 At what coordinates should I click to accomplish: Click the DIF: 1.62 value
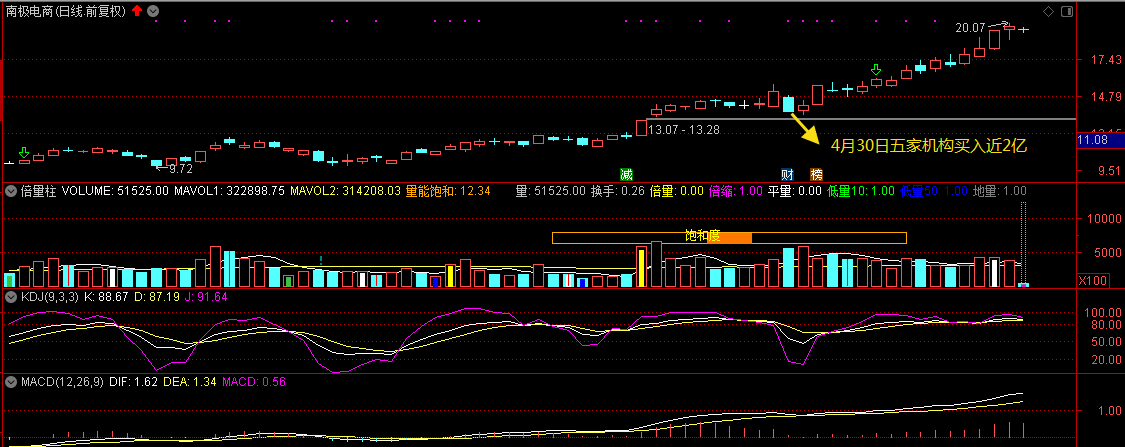pyautogui.click(x=133, y=382)
